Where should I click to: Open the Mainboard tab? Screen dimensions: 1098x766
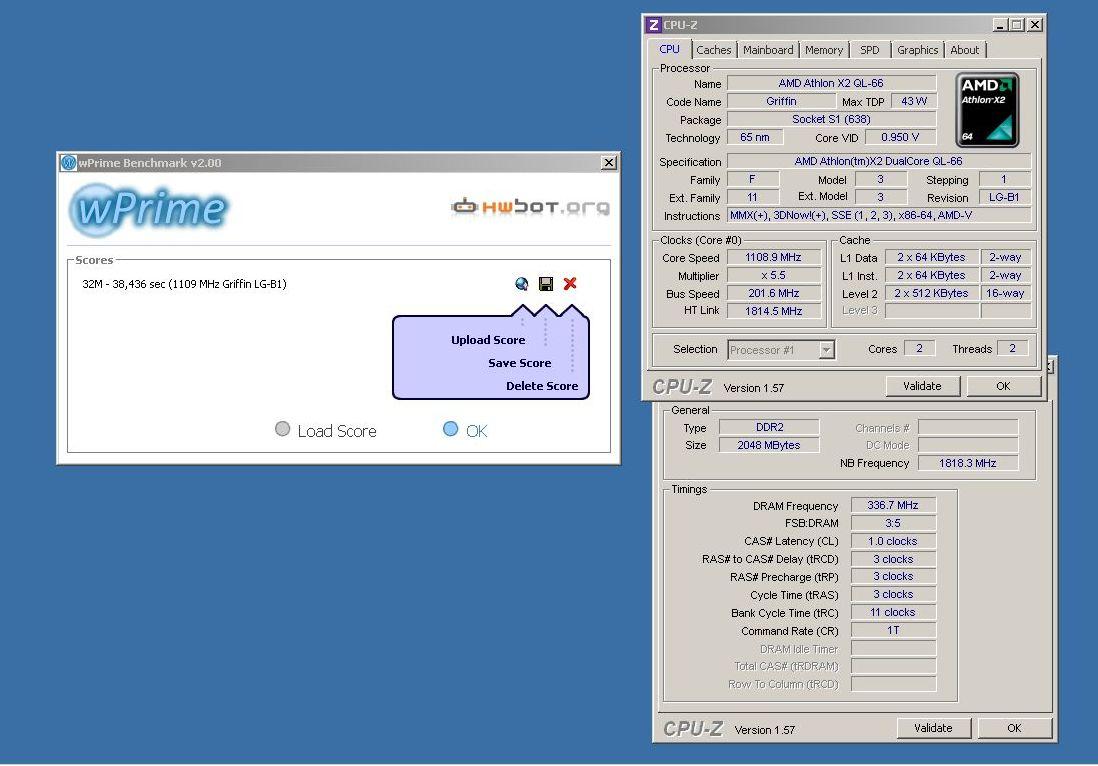[x=768, y=50]
